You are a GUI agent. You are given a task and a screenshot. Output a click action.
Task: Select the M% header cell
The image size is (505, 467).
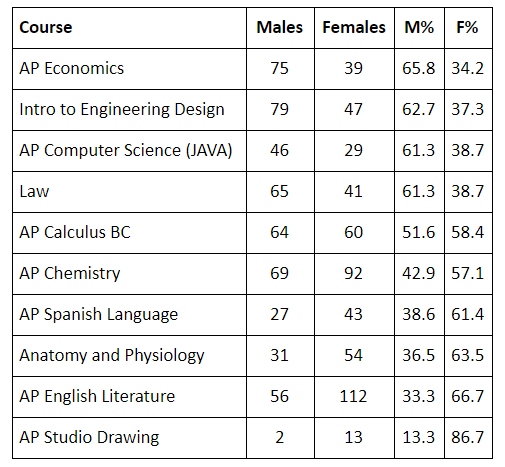419,28
